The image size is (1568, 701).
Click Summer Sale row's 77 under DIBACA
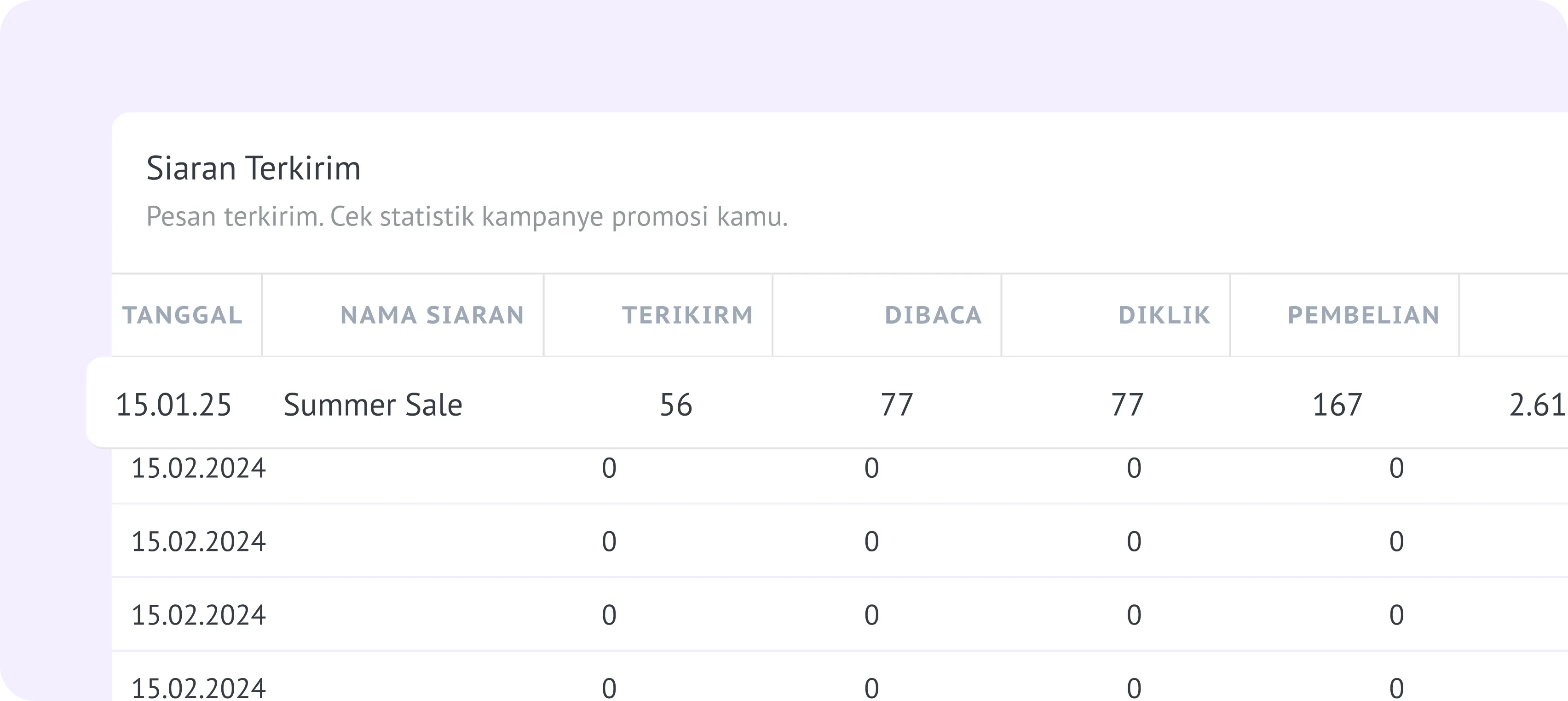pos(897,405)
